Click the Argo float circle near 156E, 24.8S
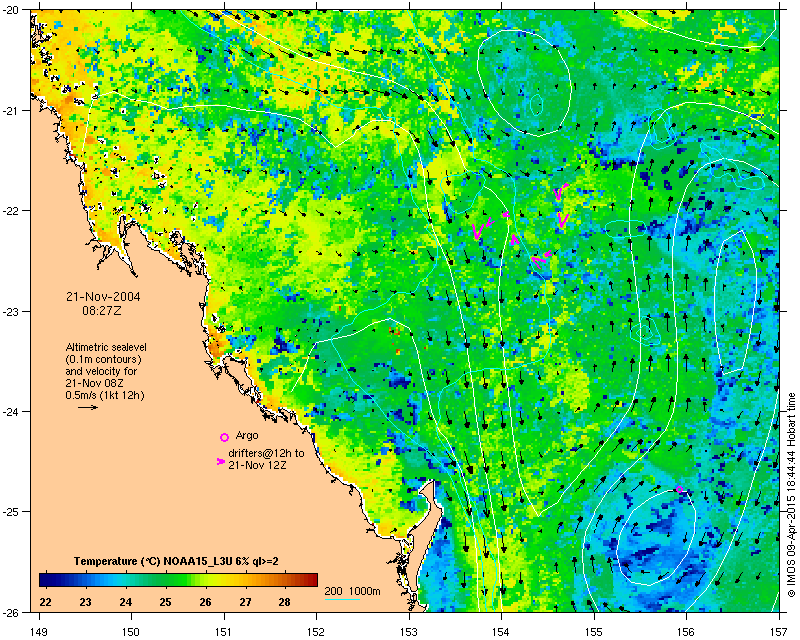 pos(679,489)
